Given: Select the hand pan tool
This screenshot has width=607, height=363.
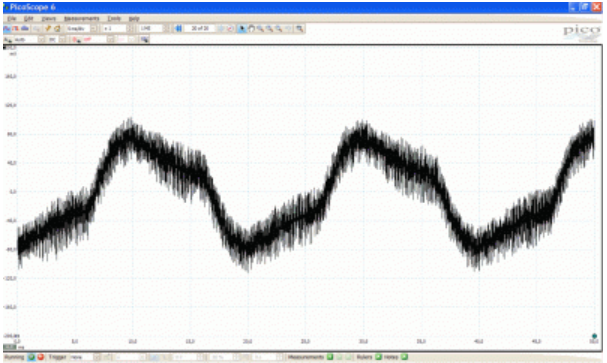Looking at the screenshot, I should click(x=251, y=28).
